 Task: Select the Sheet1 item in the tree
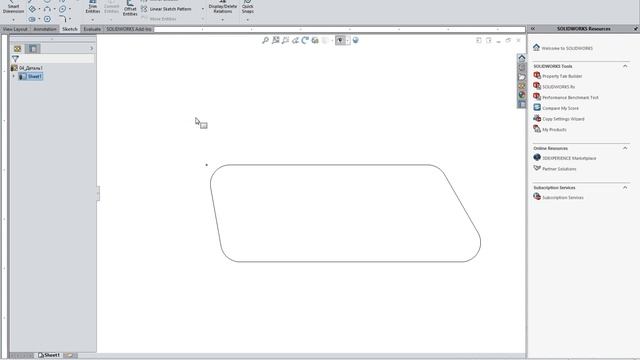(x=31, y=76)
